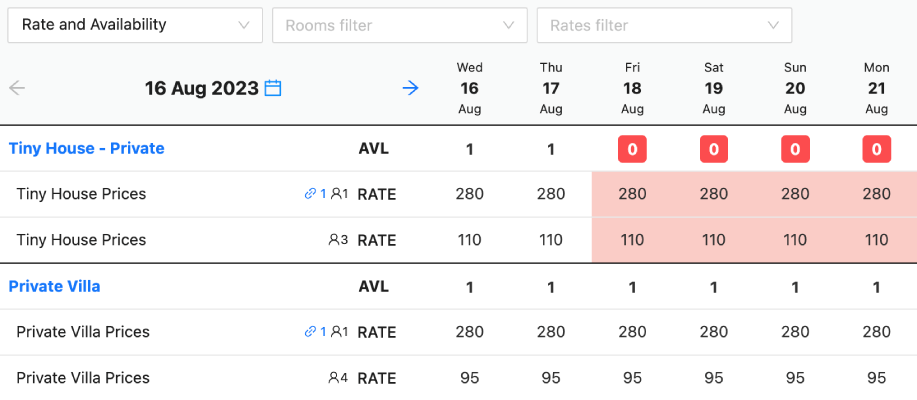Click red 0 availability on Mon 21 Aug
This screenshot has height=400, width=917.
pyautogui.click(x=876, y=149)
